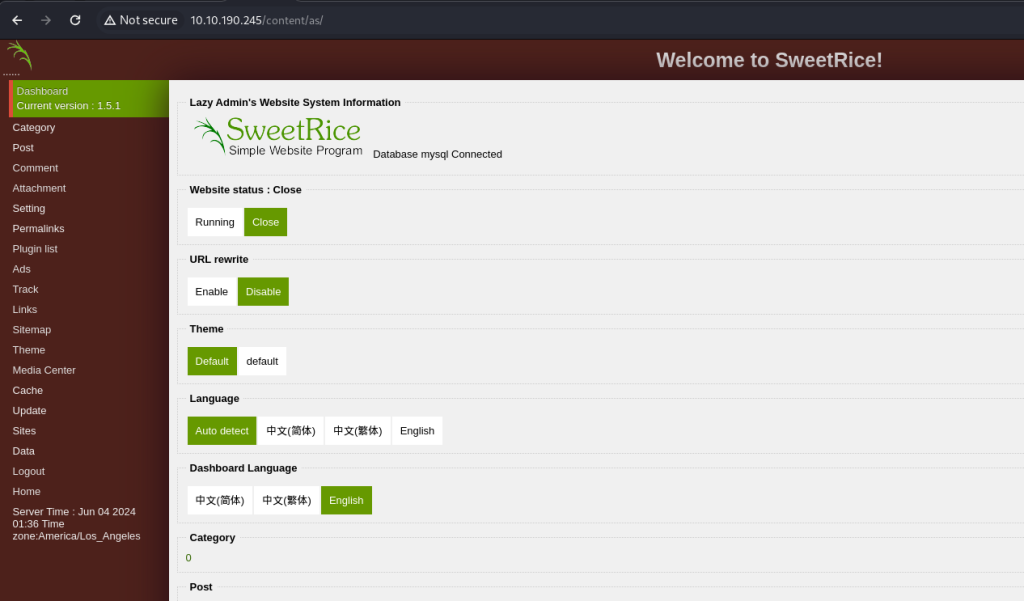The image size is (1024, 601).
Task: Click the Website status : Close label
Action: click(x=246, y=190)
